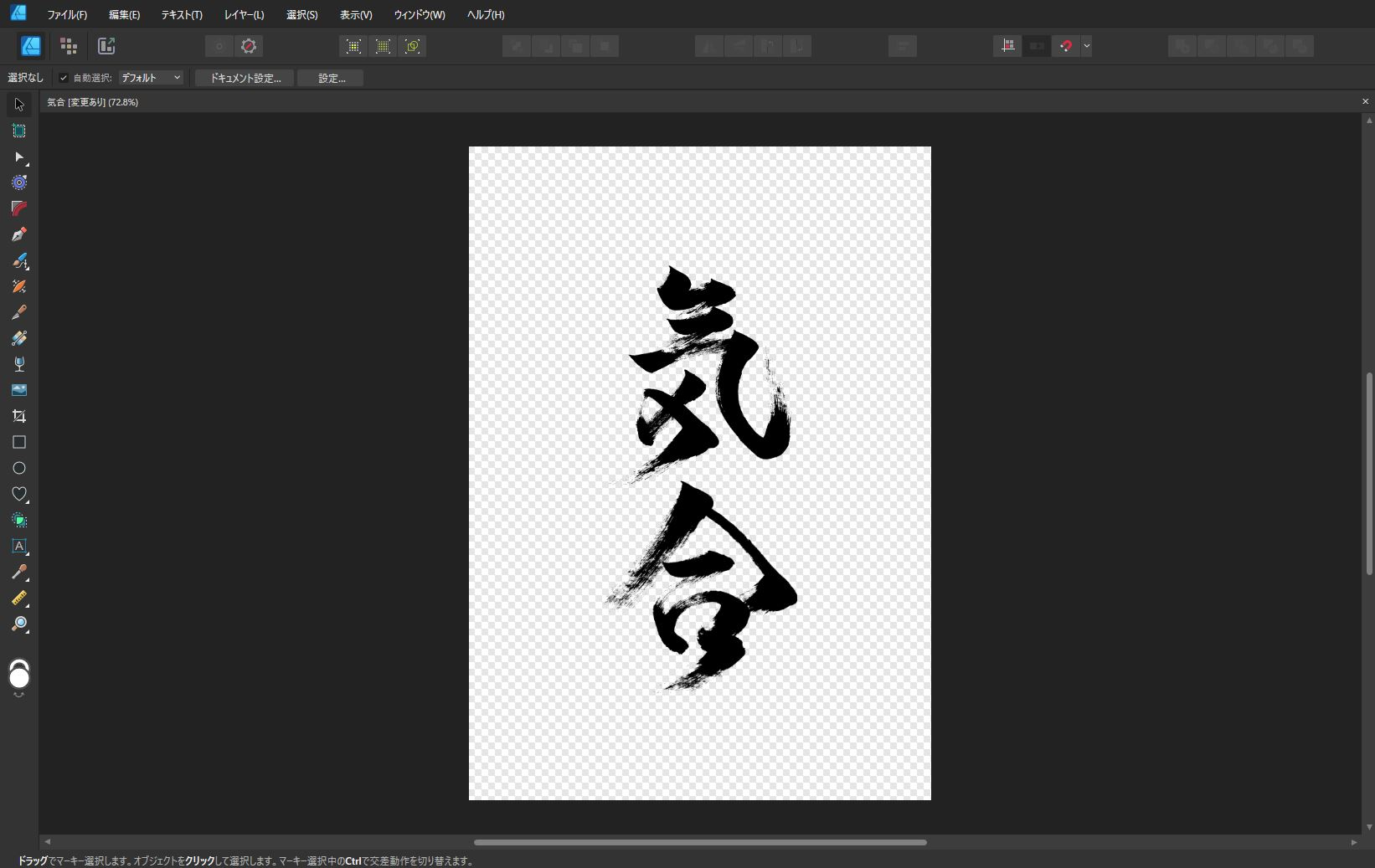This screenshot has width=1375, height=868.
Task: Select the Crop tool in toolbox
Action: [x=18, y=416]
